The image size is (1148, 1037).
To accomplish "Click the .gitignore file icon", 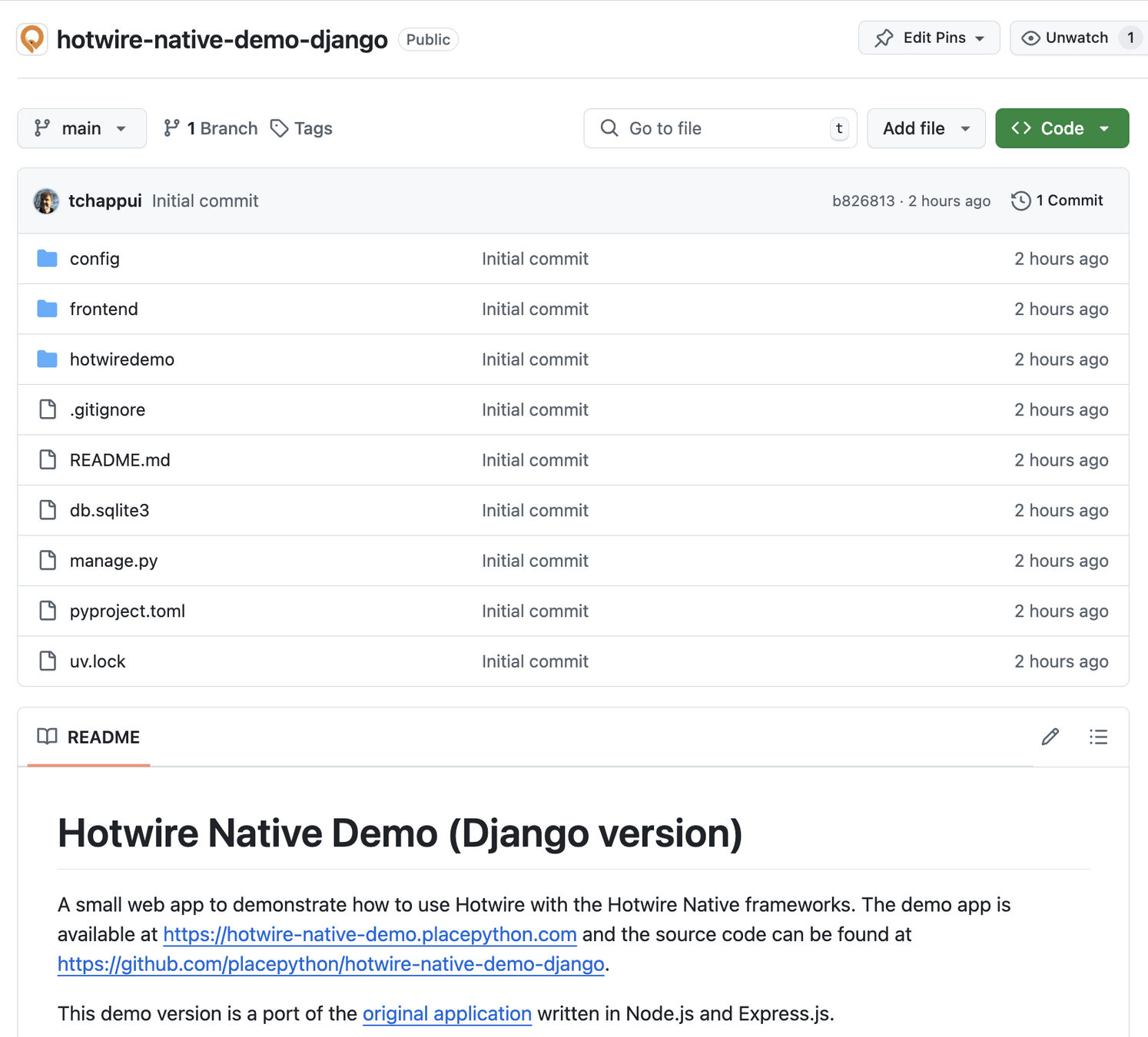I will coord(48,409).
